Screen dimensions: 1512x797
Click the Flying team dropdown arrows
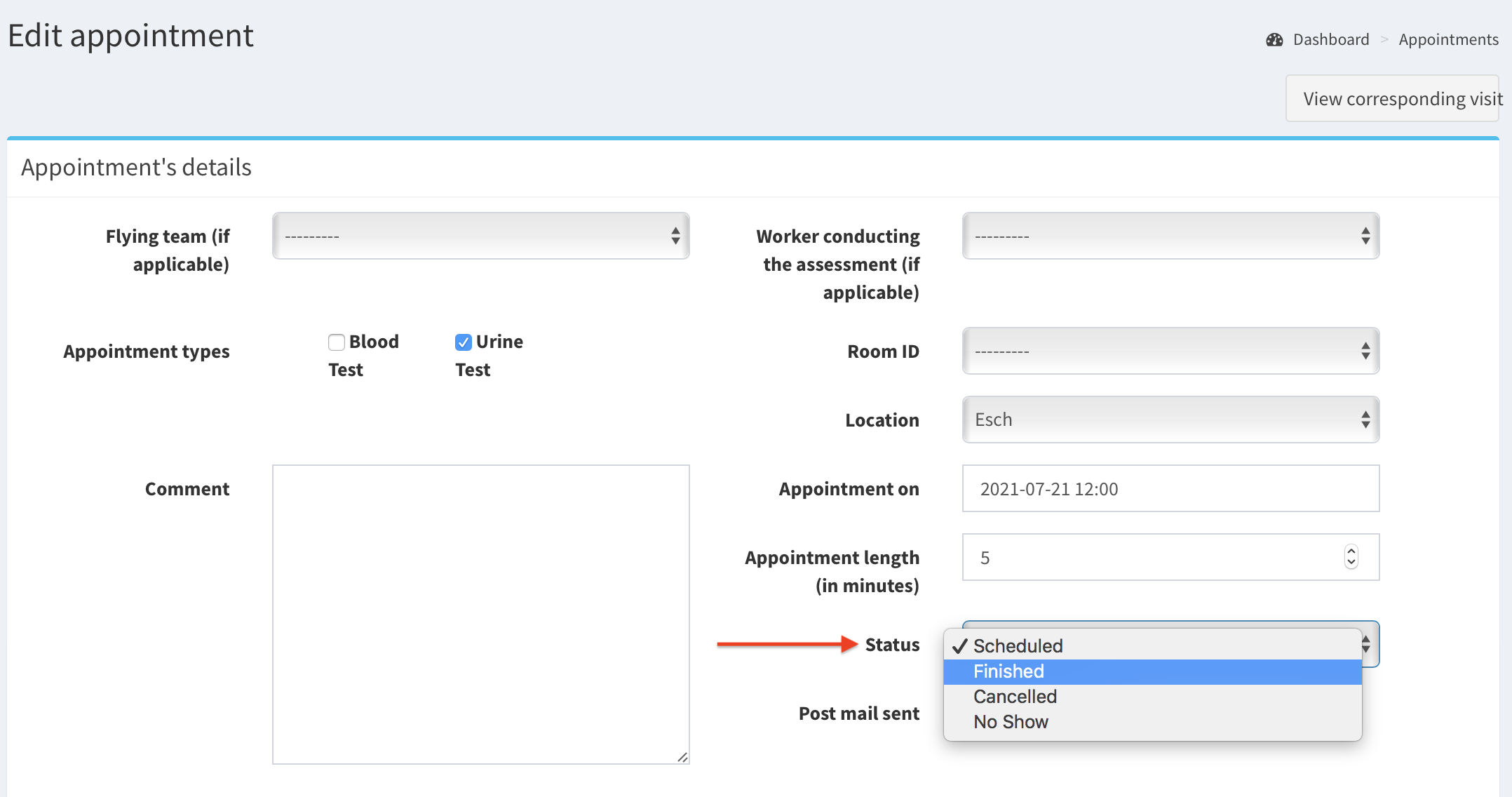[x=675, y=236]
